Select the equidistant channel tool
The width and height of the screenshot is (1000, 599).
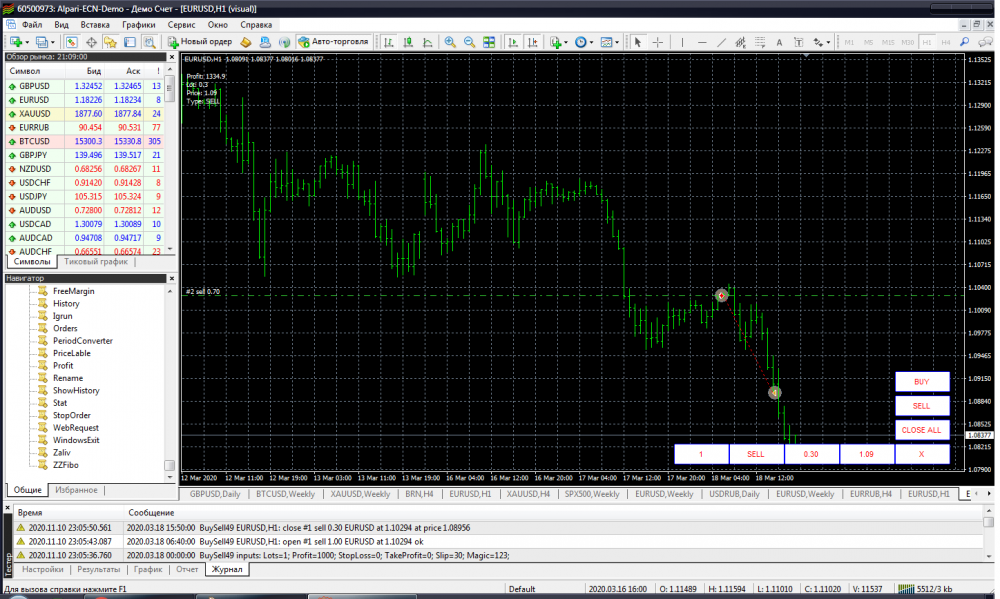tap(740, 42)
